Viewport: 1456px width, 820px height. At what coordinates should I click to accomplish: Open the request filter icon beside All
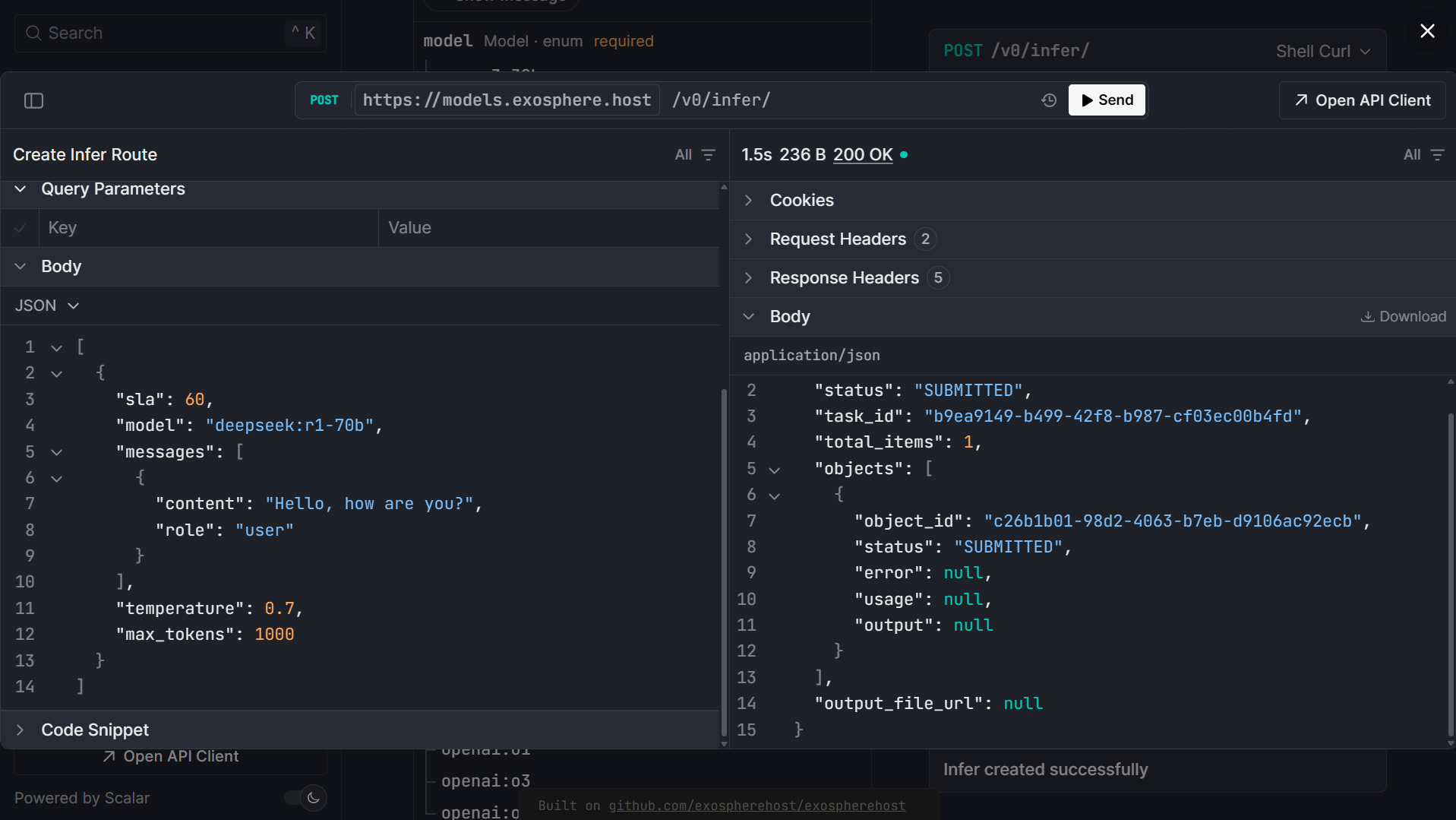[x=709, y=154]
